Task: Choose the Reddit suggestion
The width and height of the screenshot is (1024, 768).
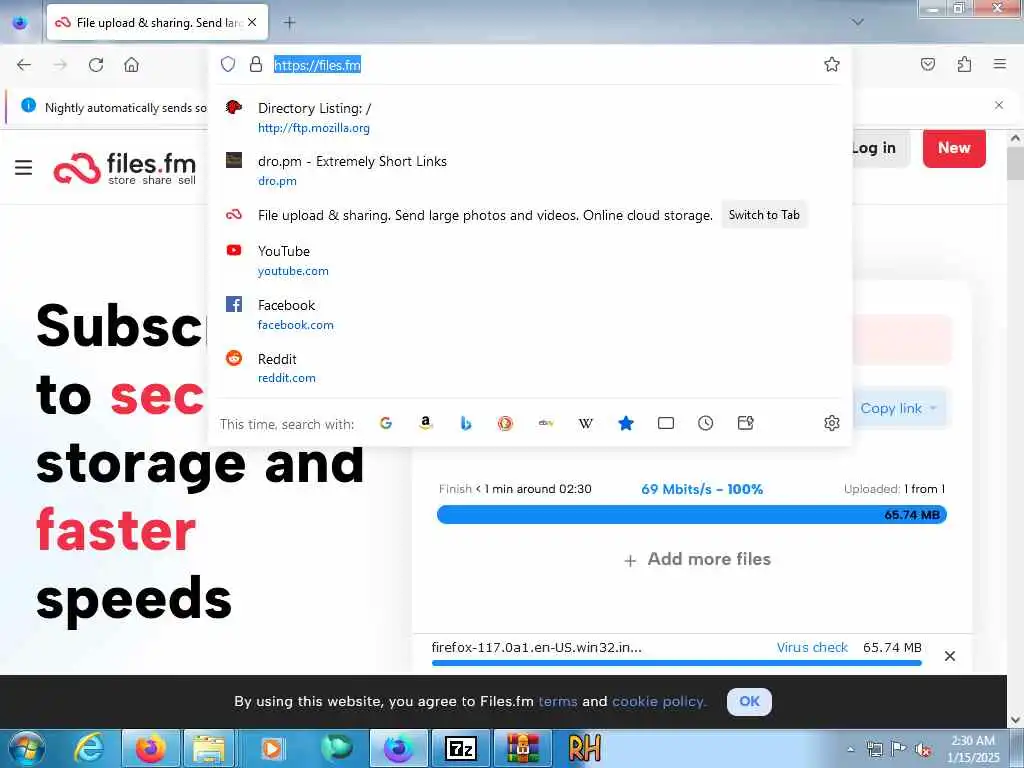Action: [x=530, y=368]
